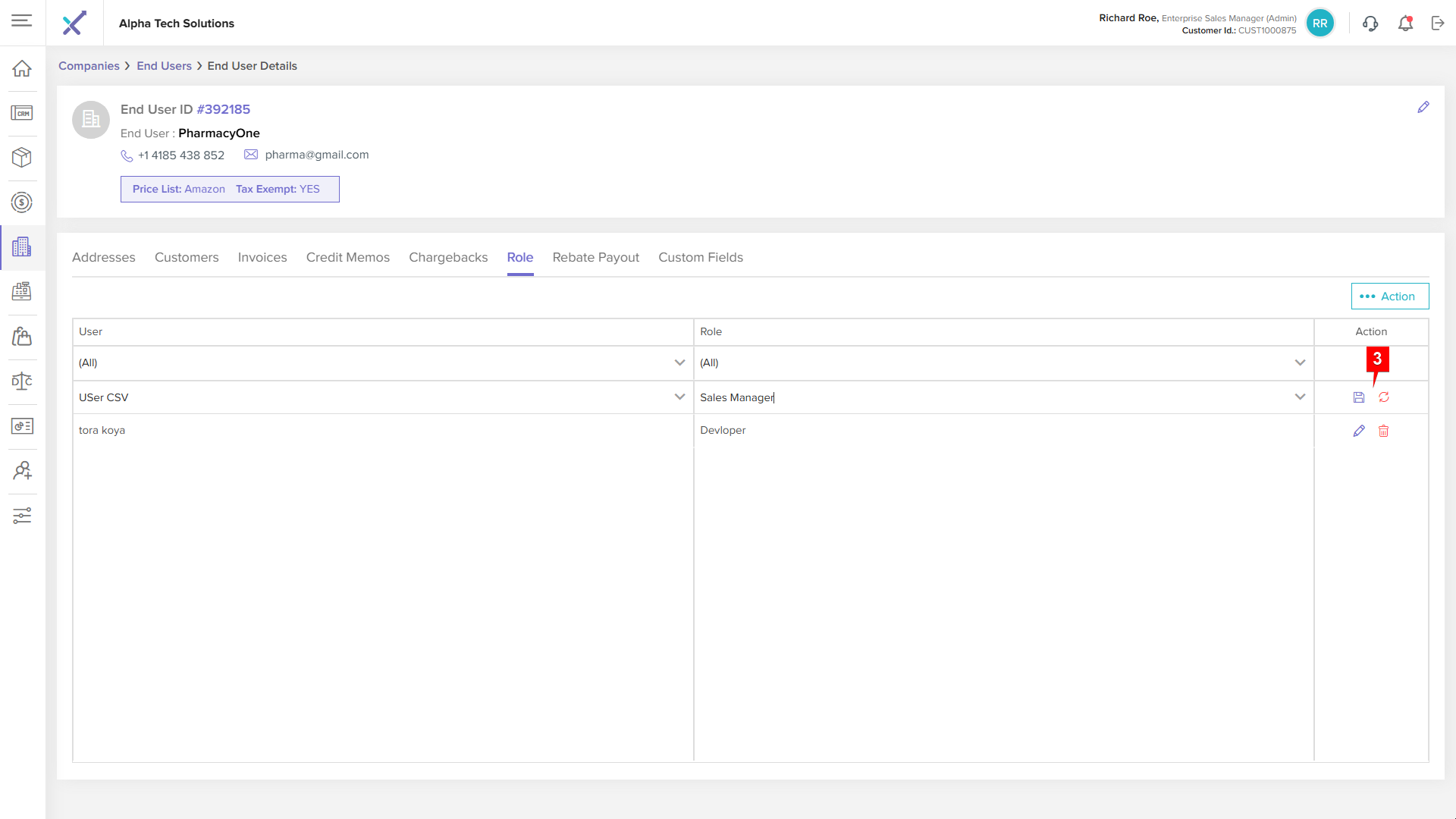
Task: Open the USer CSV user dropdown
Action: pyautogui.click(x=679, y=397)
